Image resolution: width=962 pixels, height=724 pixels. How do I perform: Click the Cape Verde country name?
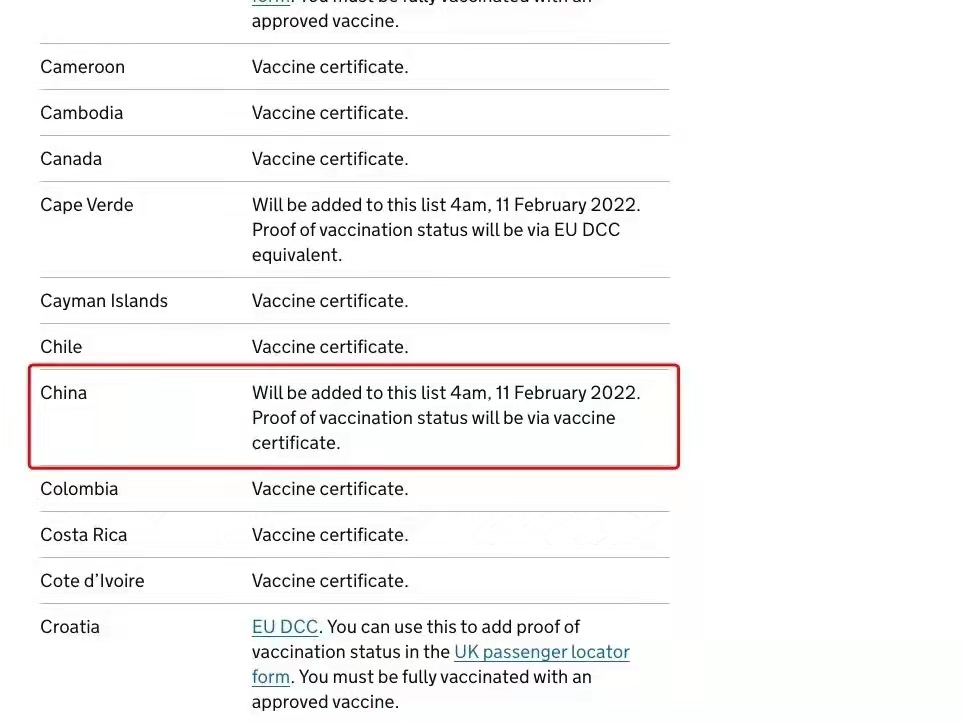tap(87, 205)
